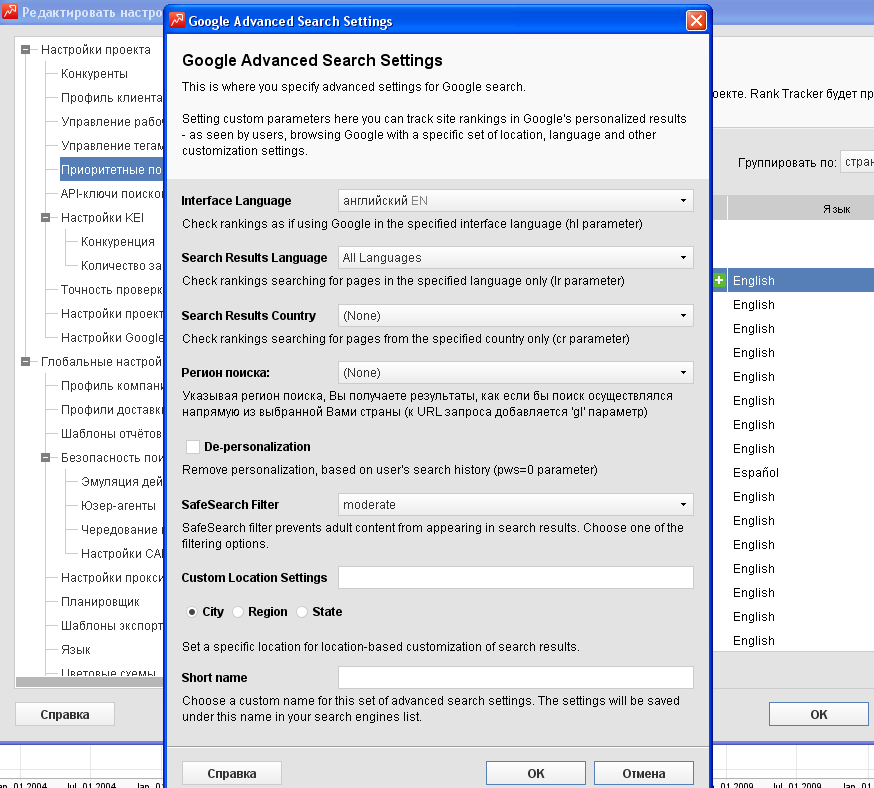
Task: Click the green plus icon beside highlighted English row
Action: click(x=719, y=280)
